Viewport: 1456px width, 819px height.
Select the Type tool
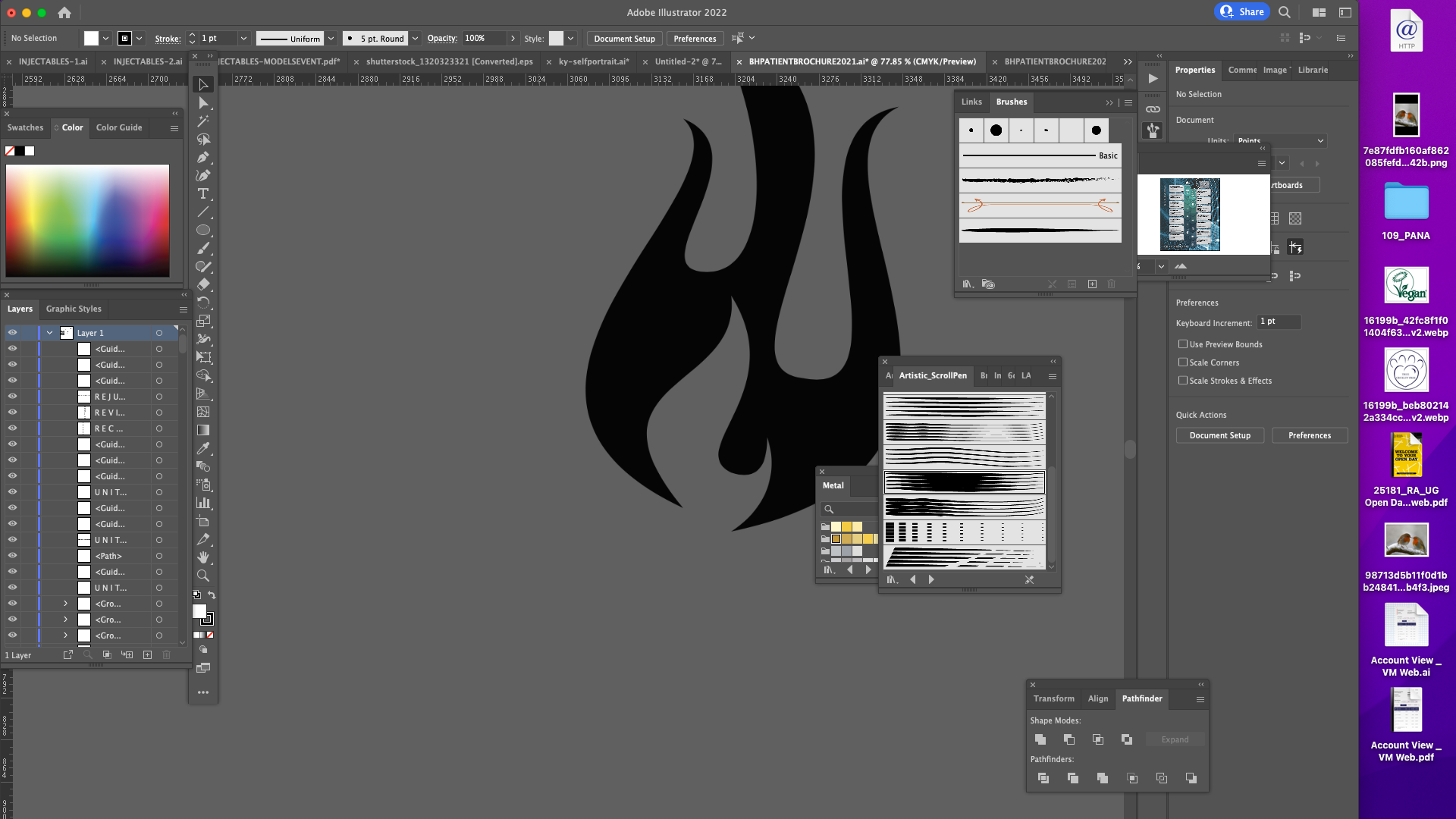tap(203, 194)
